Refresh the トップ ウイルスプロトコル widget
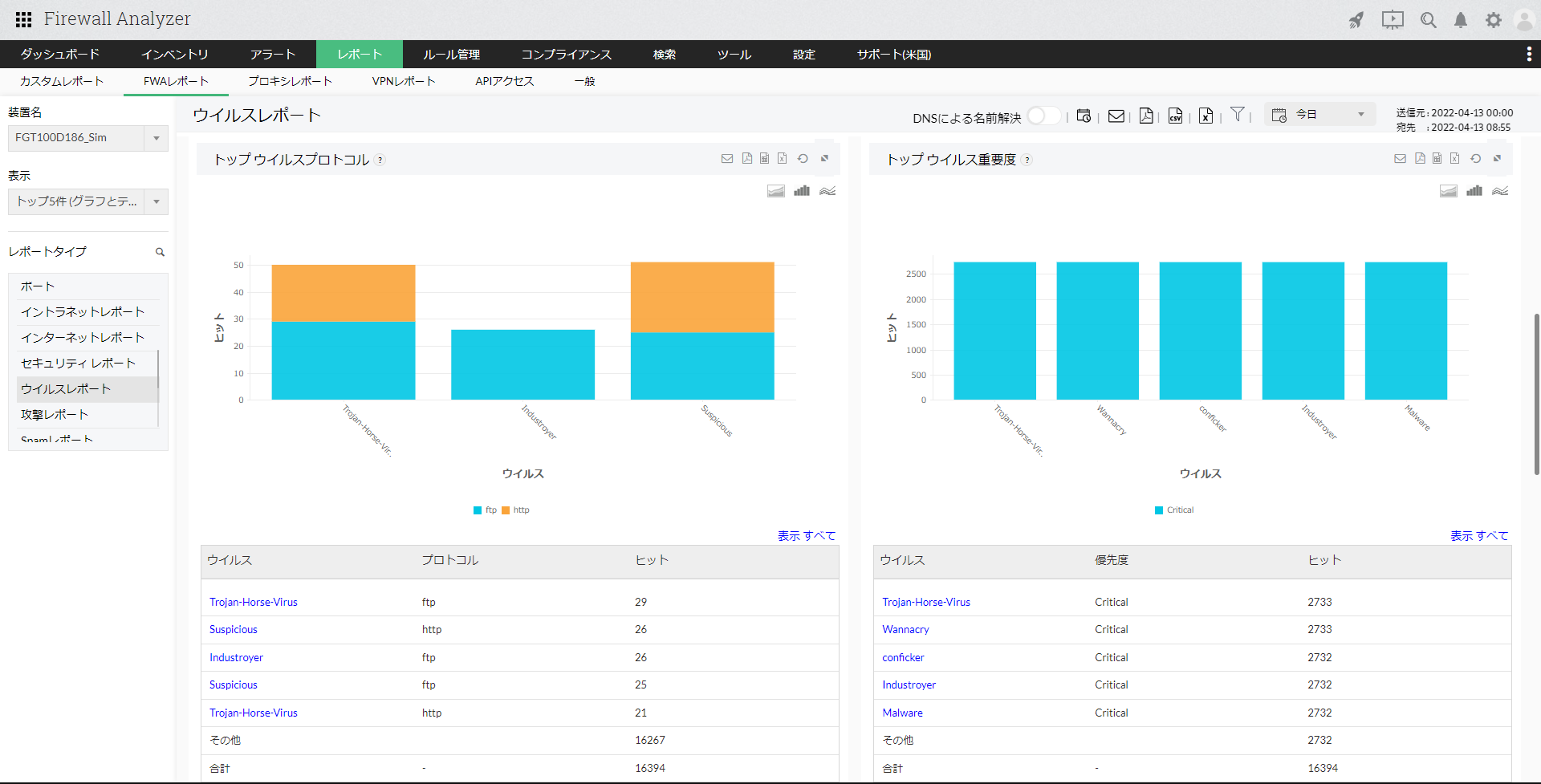The height and width of the screenshot is (784, 1541). pyautogui.click(x=803, y=159)
